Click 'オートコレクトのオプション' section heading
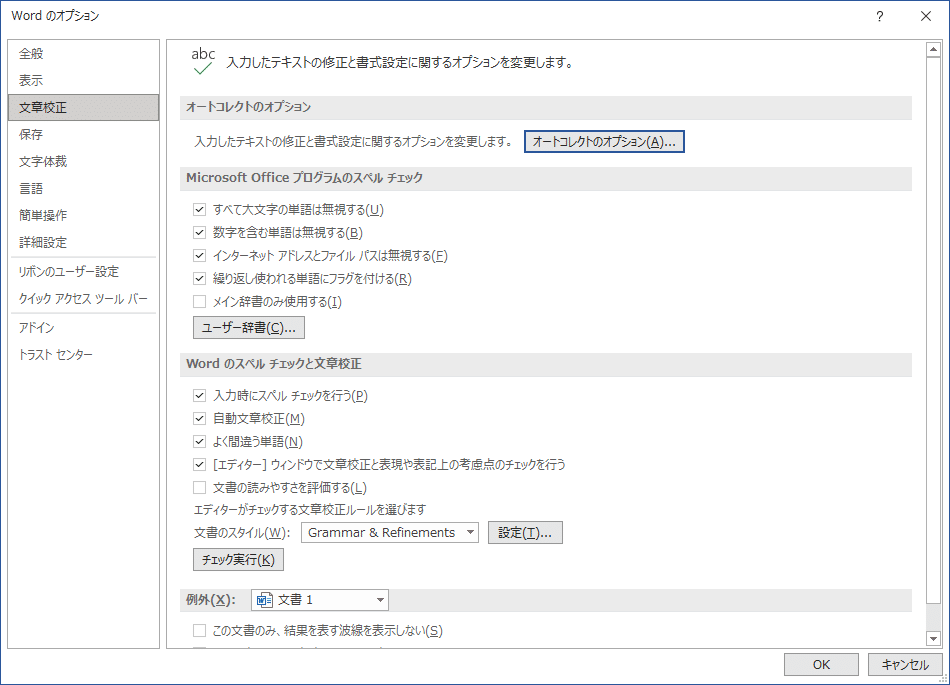 click(x=248, y=107)
